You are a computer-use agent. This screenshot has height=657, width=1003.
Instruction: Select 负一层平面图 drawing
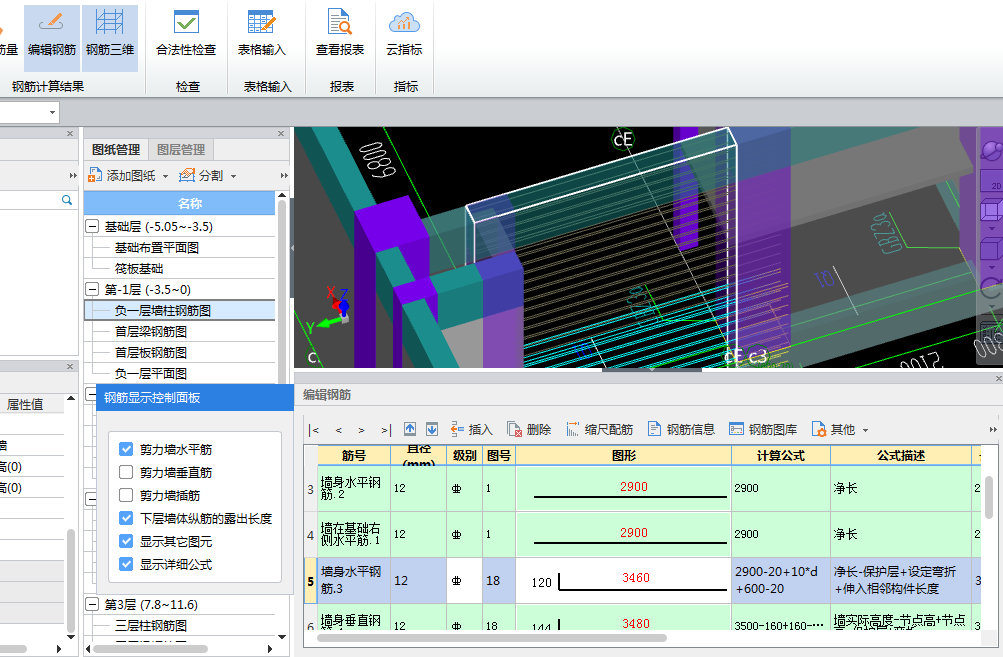pos(150,374)
